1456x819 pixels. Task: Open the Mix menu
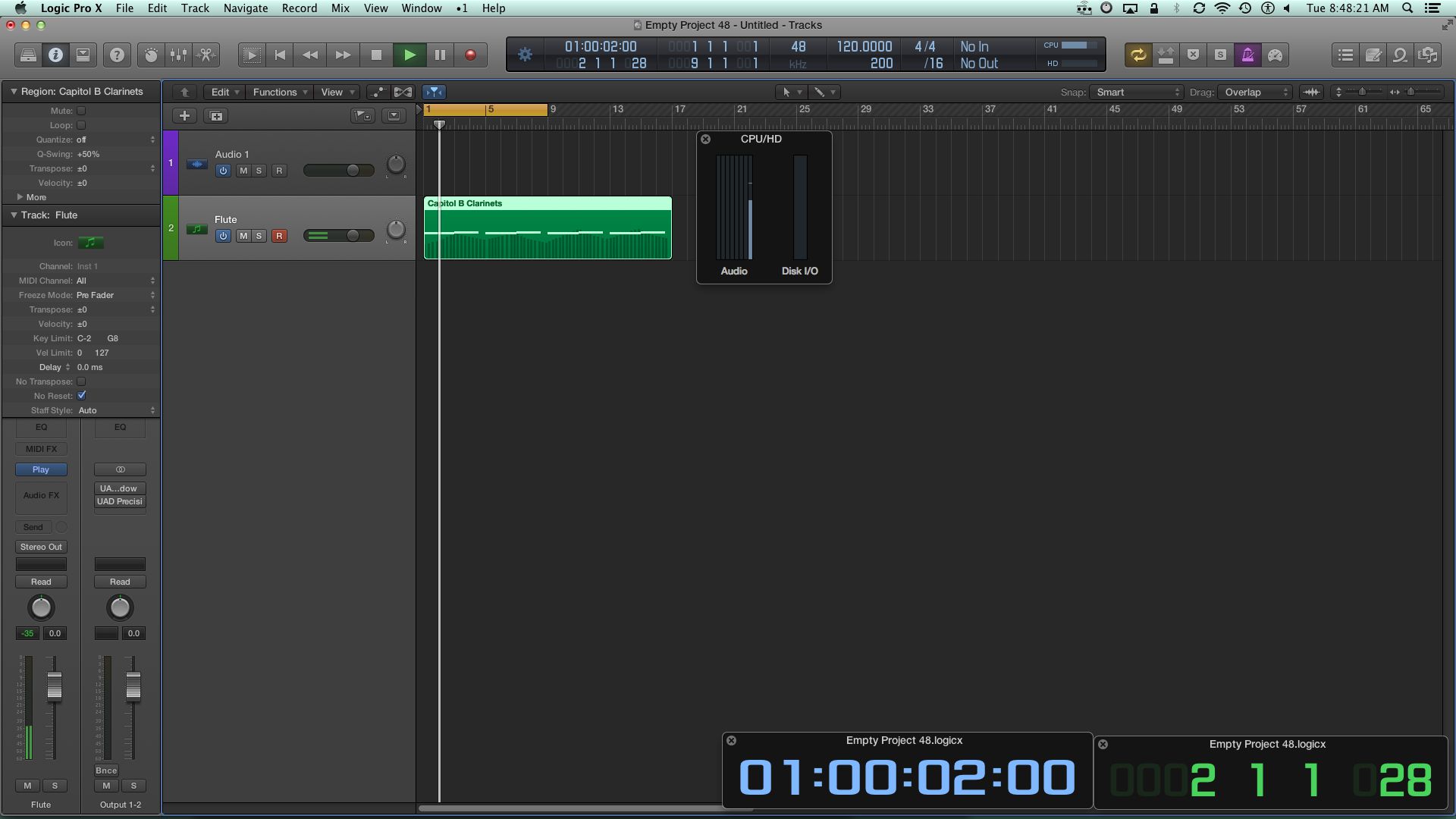coord(340,8)
